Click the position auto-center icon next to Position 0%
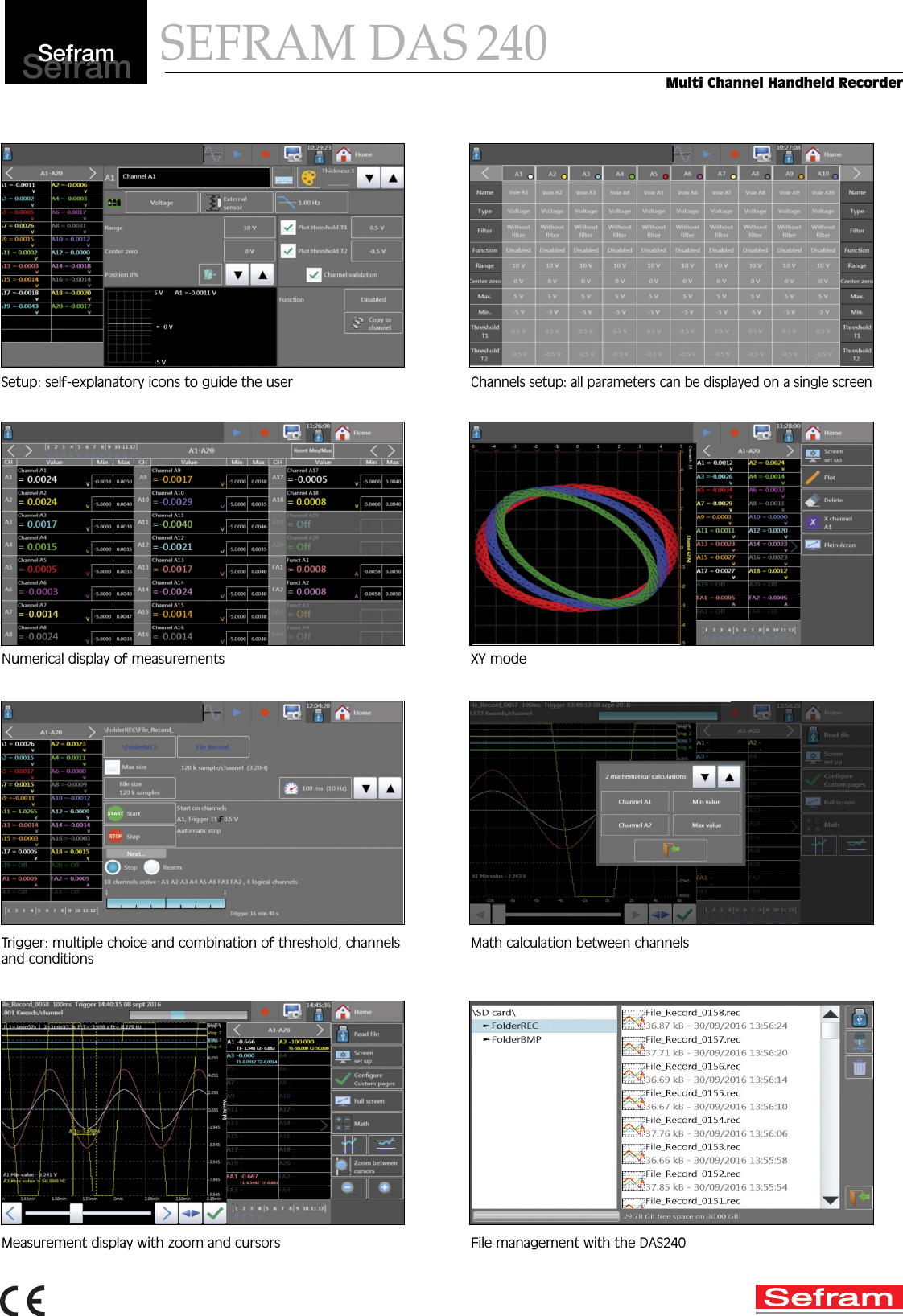Viewport: 903px width, 1316px height. point(209,275)
